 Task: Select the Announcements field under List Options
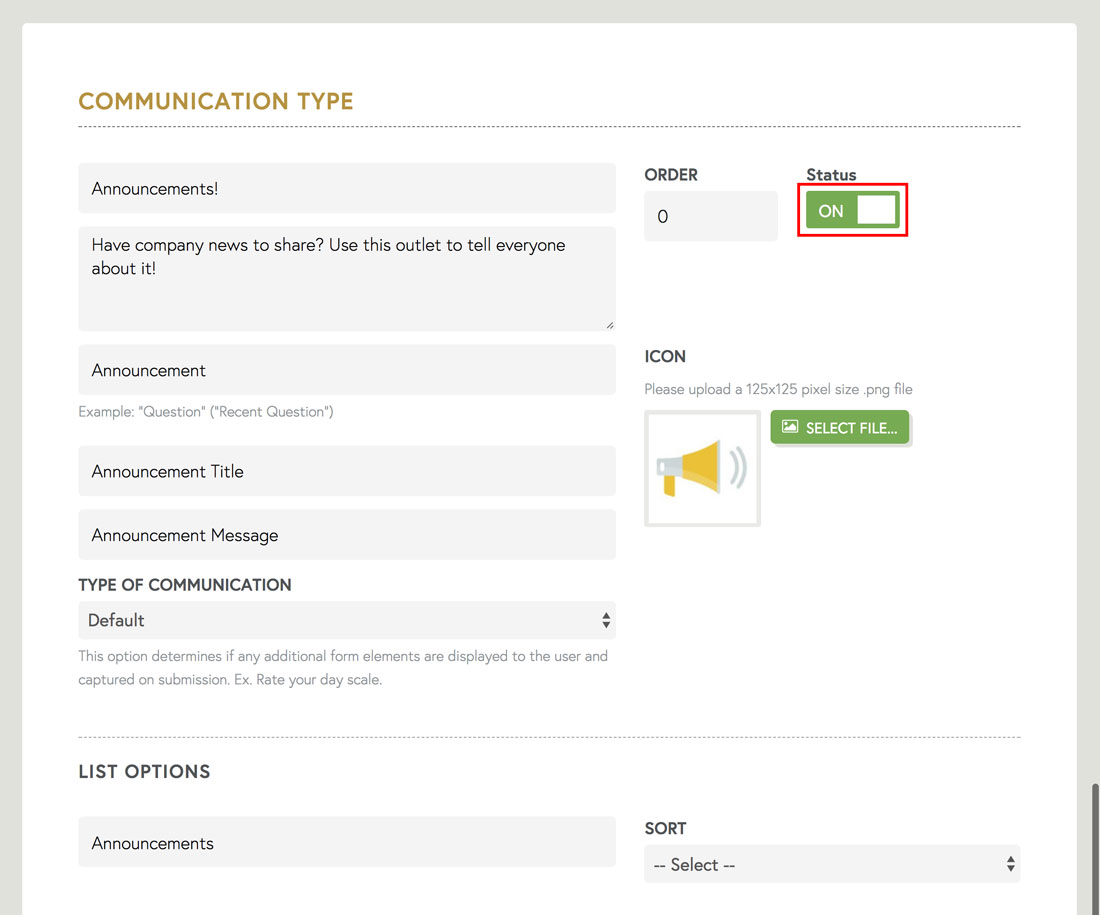347,842
